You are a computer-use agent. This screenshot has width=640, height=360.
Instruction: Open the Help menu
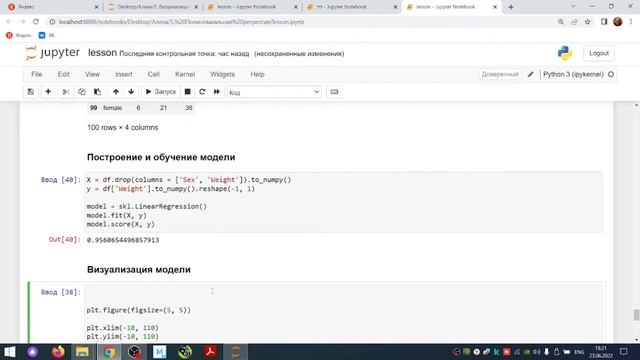tap(257, 74)
